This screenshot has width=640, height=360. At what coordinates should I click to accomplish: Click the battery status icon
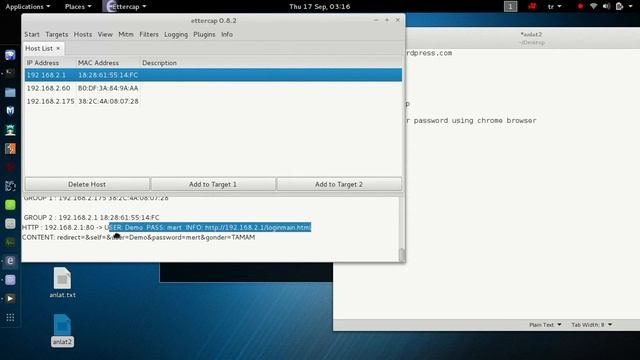point(619,7)
